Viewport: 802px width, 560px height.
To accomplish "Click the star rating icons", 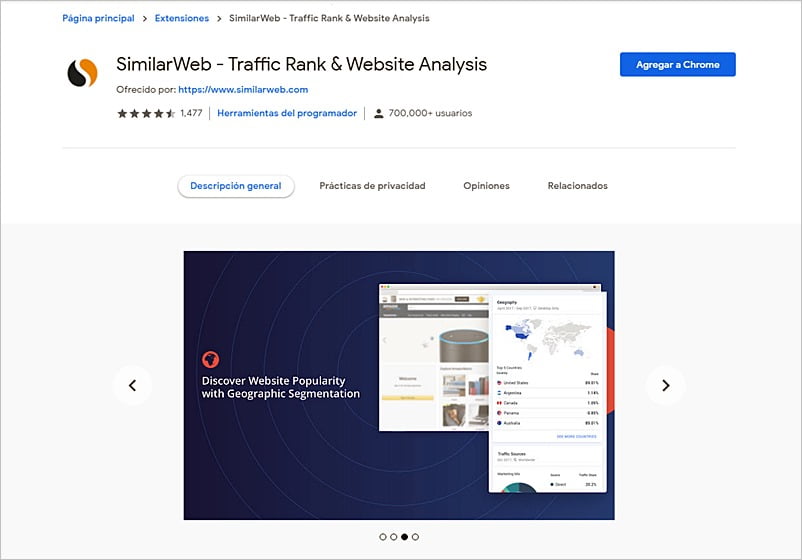I will [x=146, y=114].
